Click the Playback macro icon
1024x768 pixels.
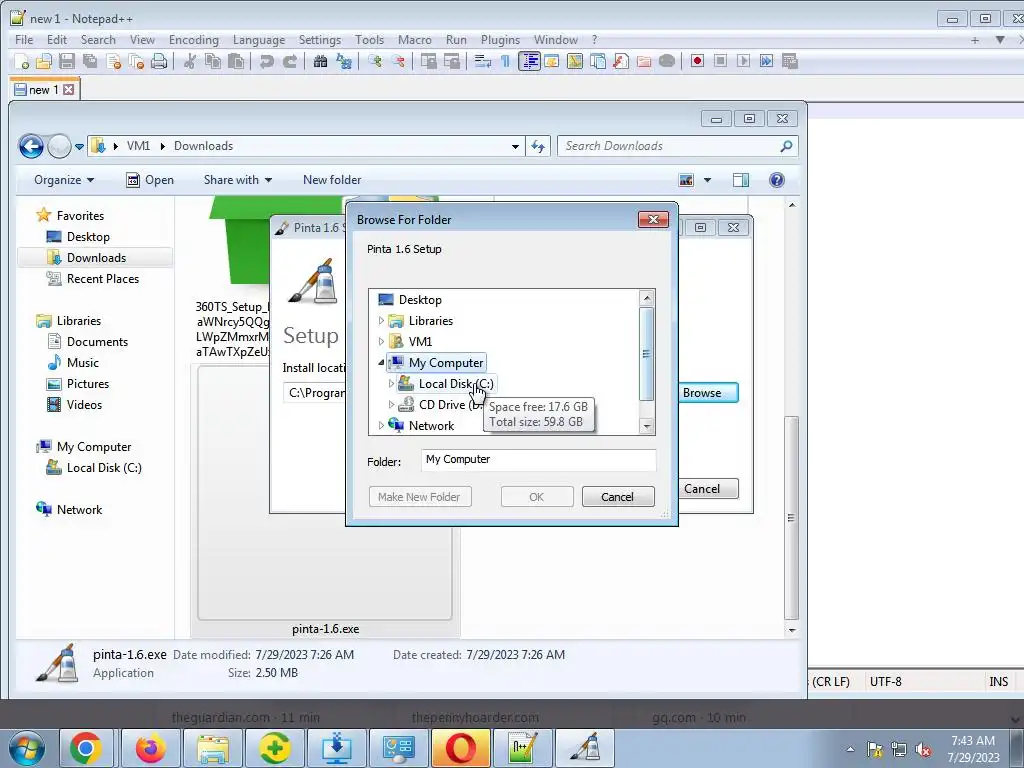click(x=743, y=61)
